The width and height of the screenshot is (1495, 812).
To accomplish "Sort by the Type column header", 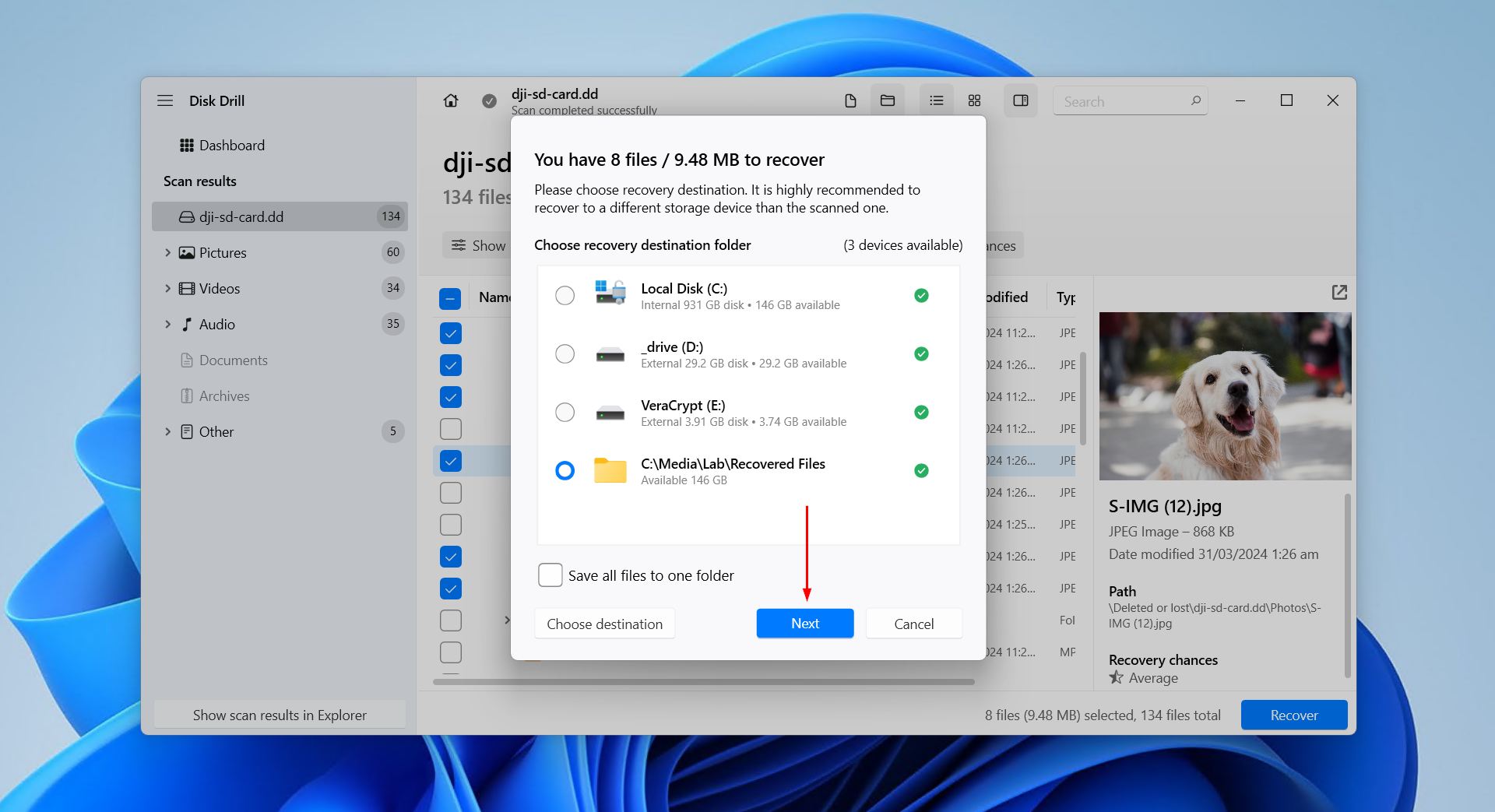I will tap(1066, 297).
